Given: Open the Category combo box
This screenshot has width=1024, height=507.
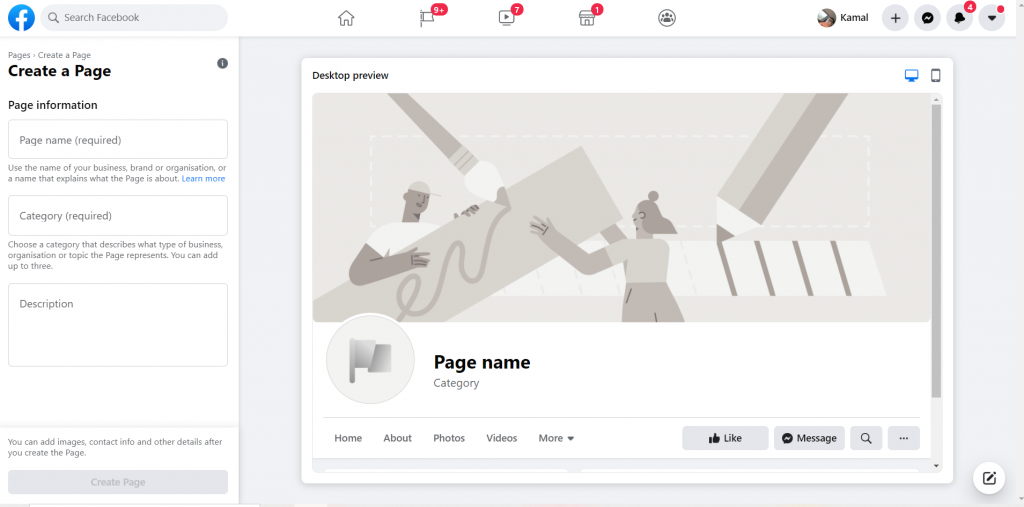Looking at the screenshot, I should [118, 216].
